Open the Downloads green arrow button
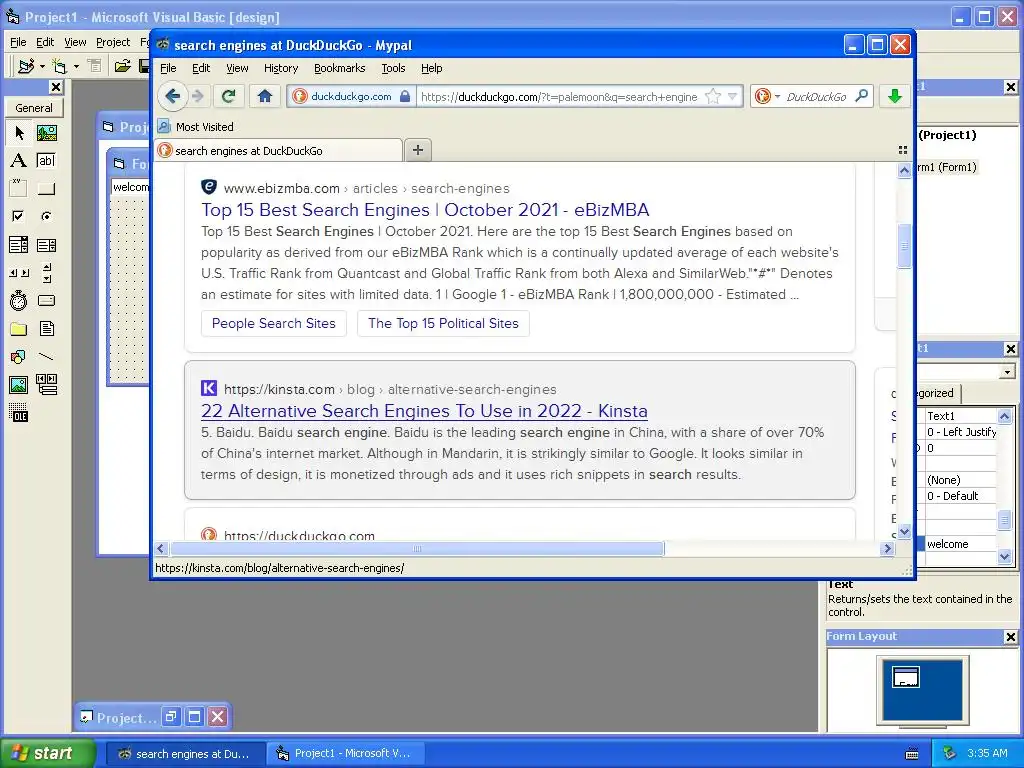This screenshot has width=1024, height=768. tap(895, 97)
